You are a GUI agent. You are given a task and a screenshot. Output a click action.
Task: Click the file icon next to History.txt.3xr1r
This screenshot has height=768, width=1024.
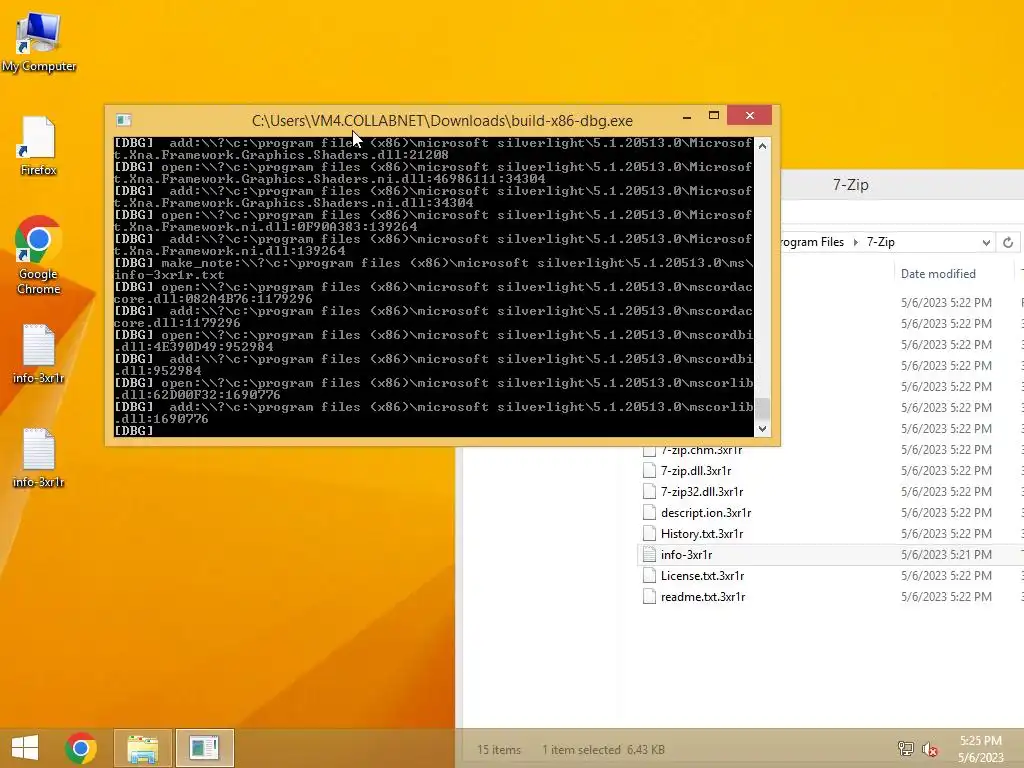649,534
